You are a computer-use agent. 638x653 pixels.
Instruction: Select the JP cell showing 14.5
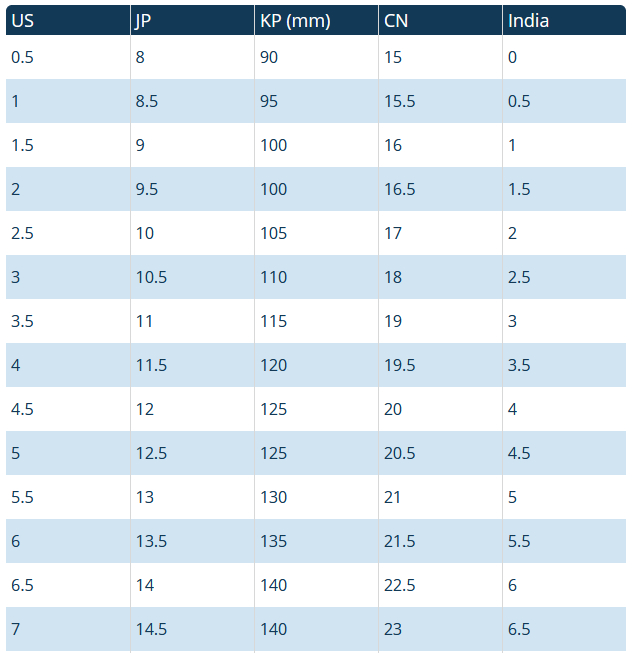pos(151,629)
